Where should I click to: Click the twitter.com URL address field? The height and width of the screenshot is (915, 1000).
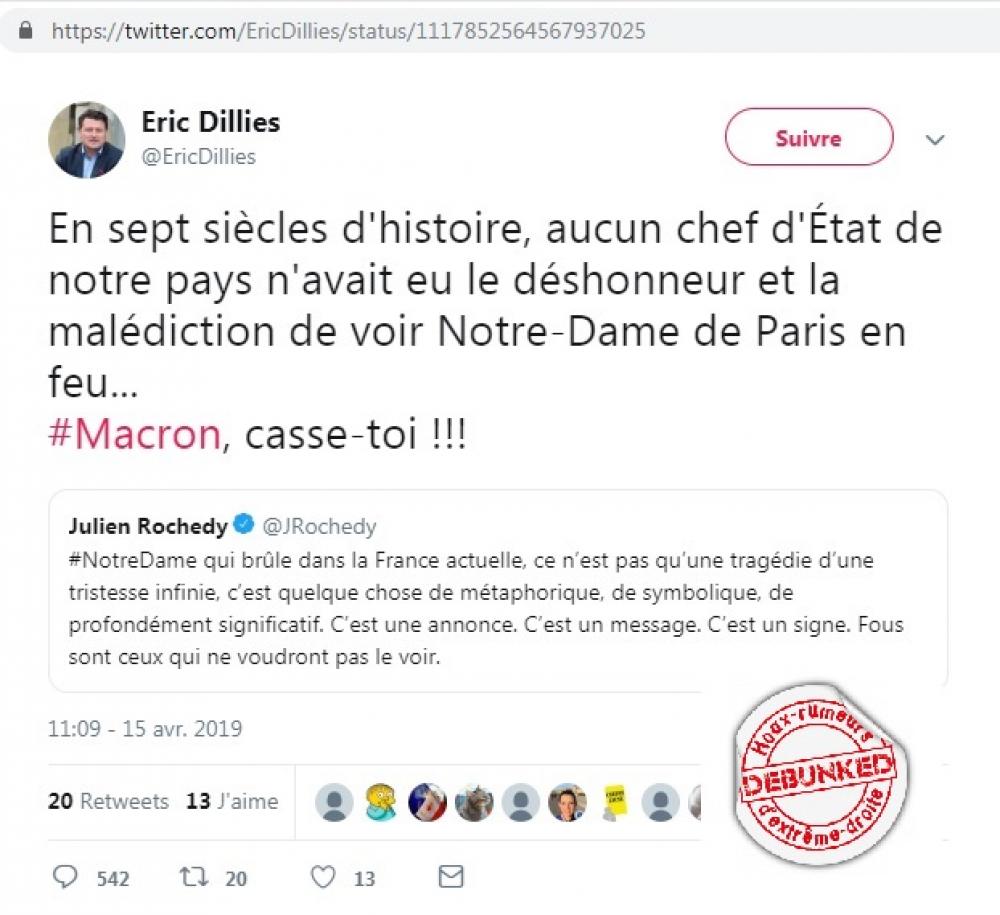tap(349, 31)
